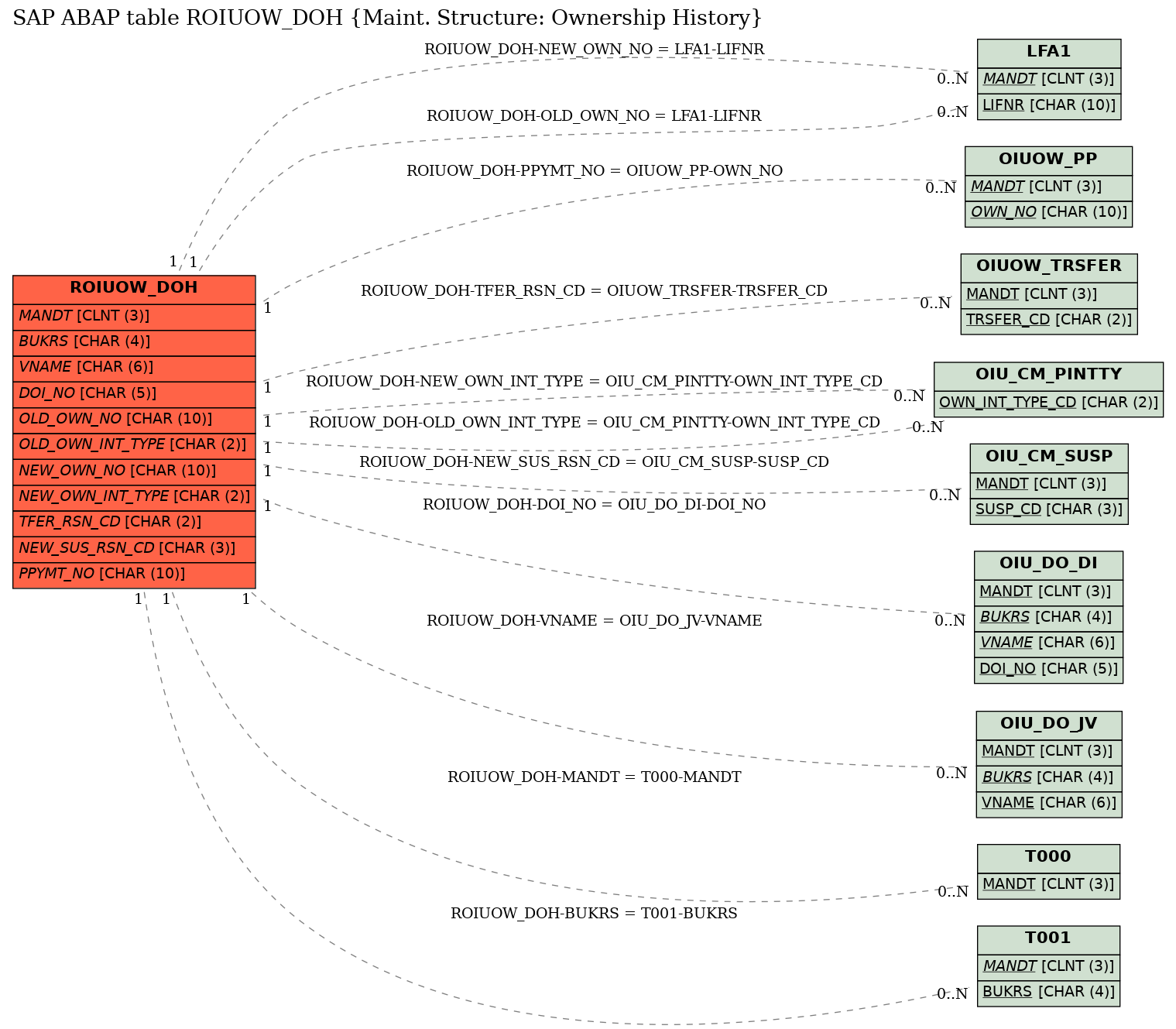This screenshot has height=1029, width=1176.
Task: Click BUKRS field in OIU_DO_DI table
Action: pyautogui.click(x=1048, y=618)
